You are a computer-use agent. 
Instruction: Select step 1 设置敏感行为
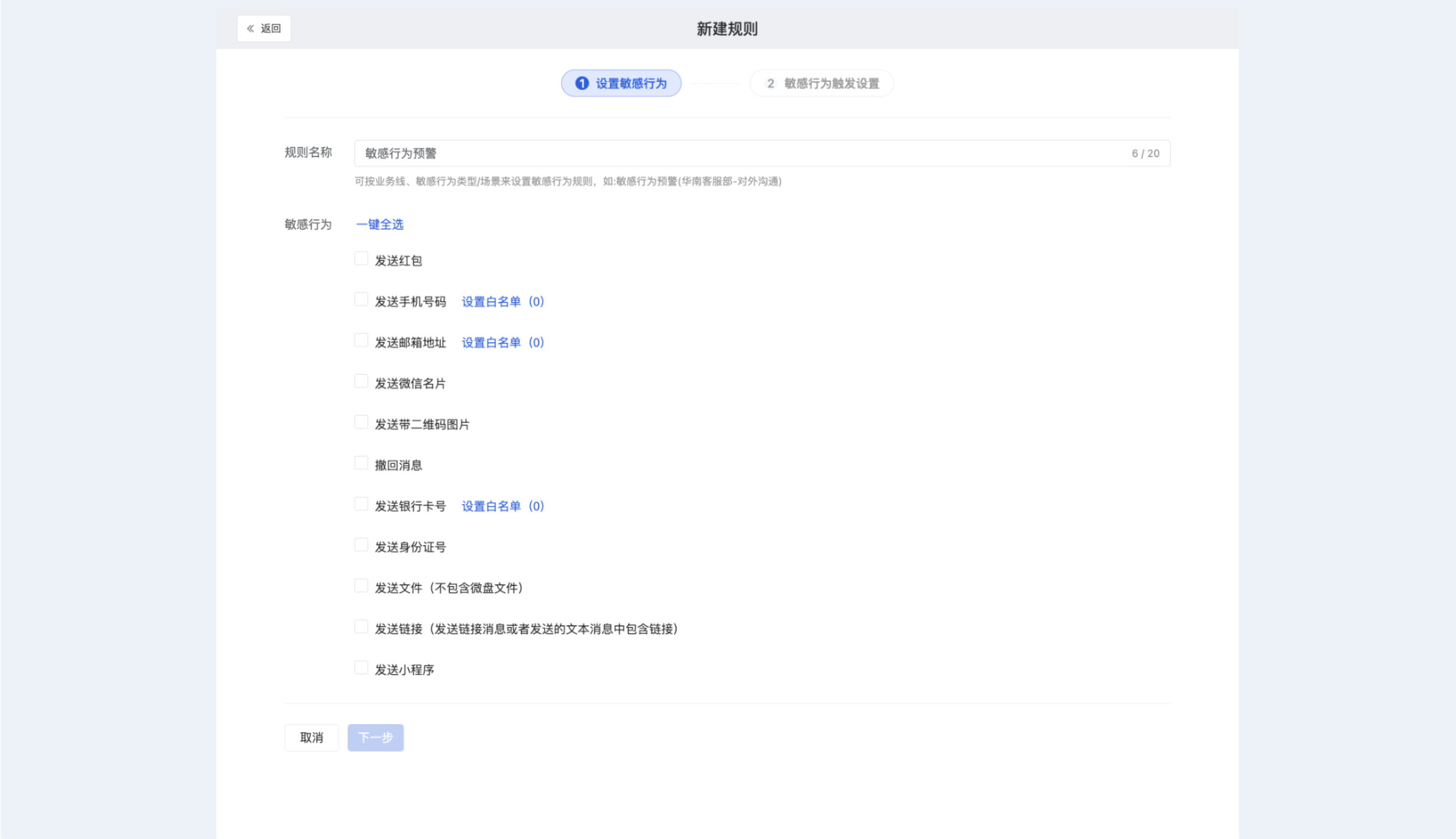click(621, 83)
